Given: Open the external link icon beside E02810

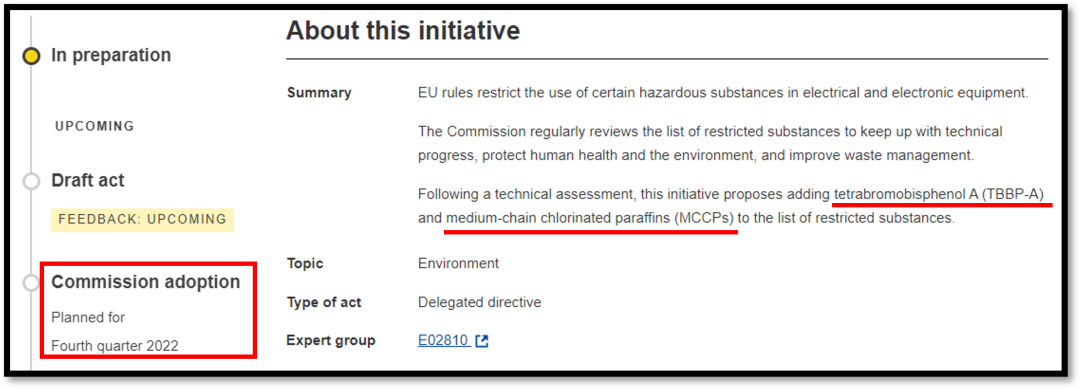Looking at the screenshot, I should [482, 341].
